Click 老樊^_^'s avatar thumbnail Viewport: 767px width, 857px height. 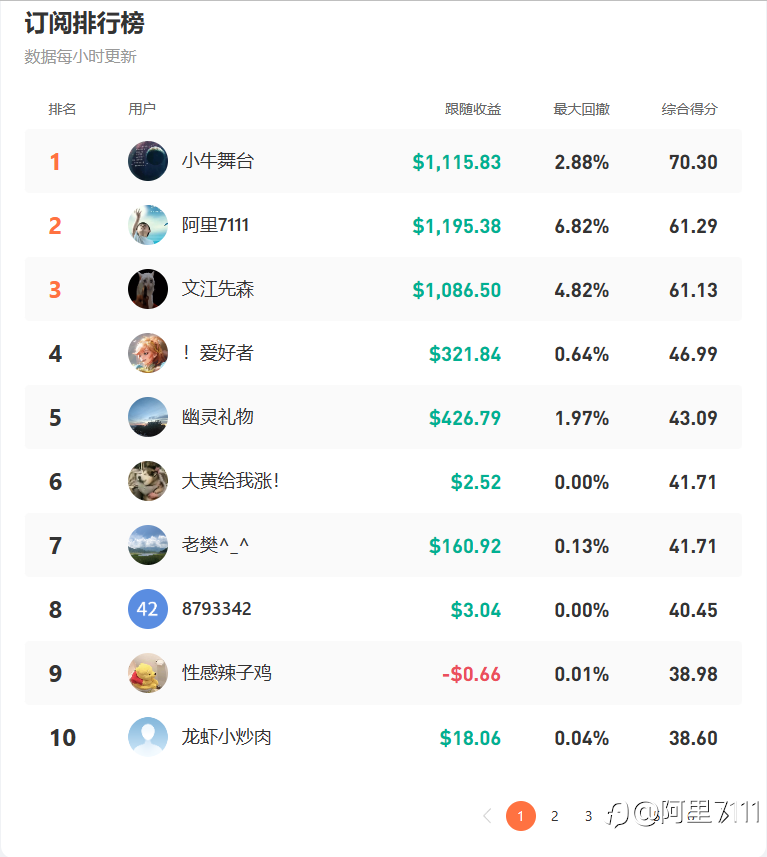pos(148,545)
